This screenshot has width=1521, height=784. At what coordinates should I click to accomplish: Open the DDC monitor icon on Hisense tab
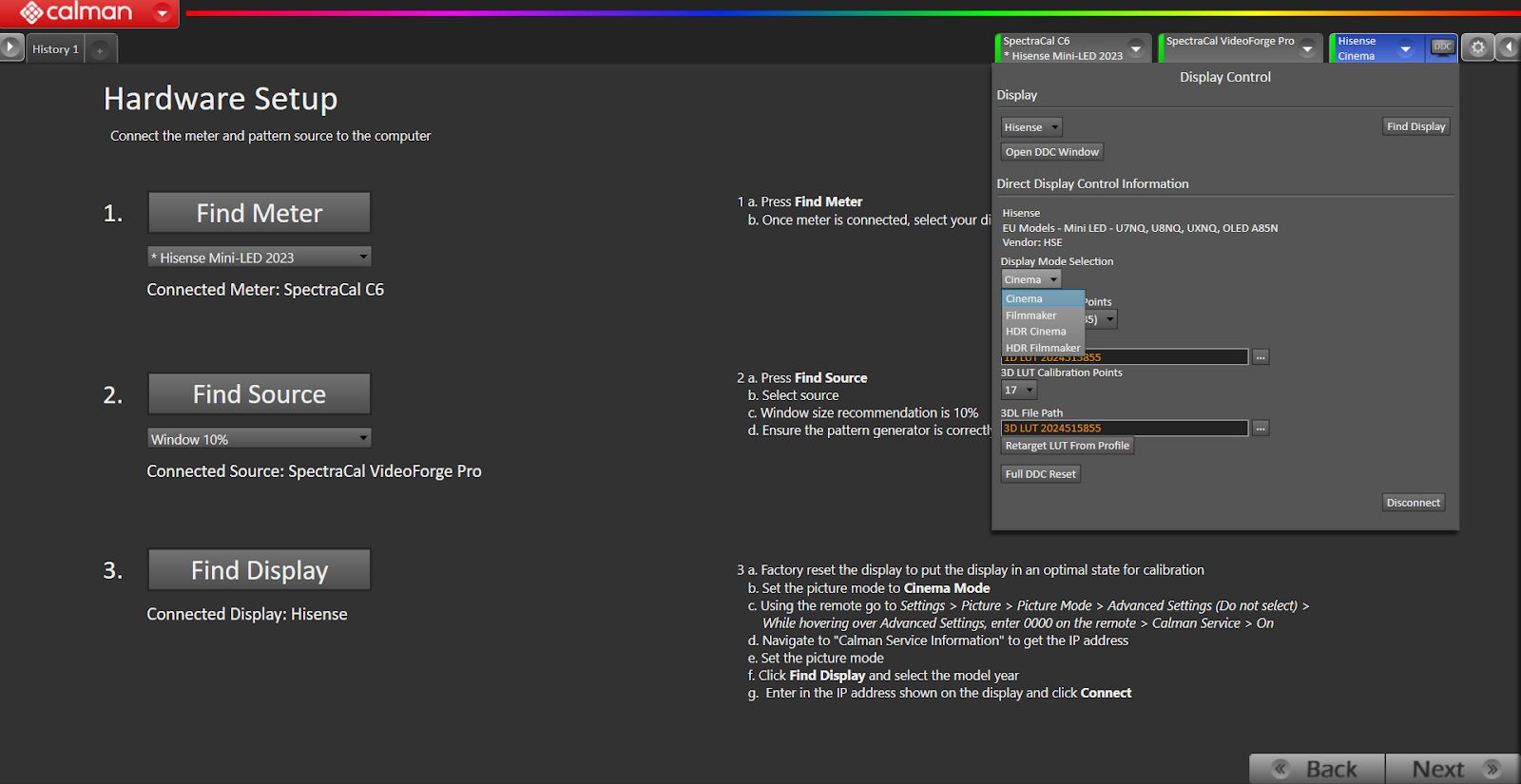(x=1442, y=47)
